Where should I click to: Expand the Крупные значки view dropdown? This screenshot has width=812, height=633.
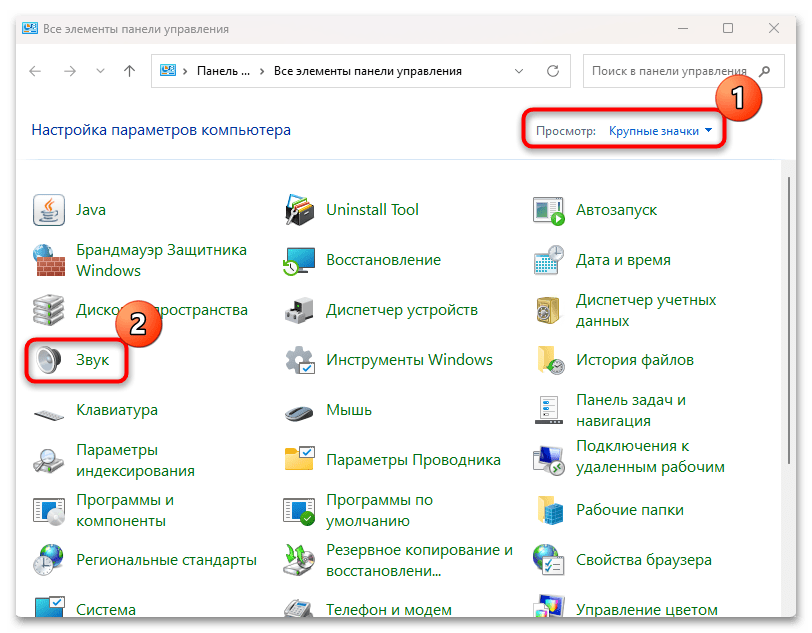coord(664,130)
